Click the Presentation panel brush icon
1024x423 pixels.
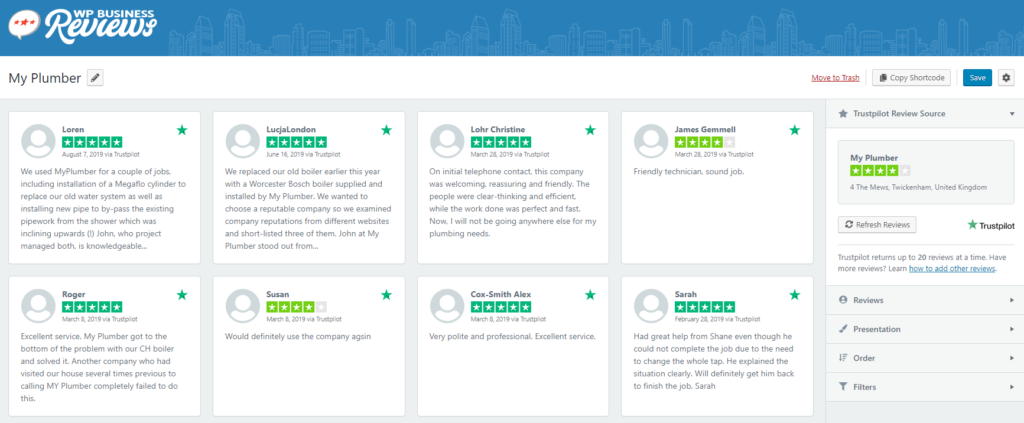(x=842, y=329)
